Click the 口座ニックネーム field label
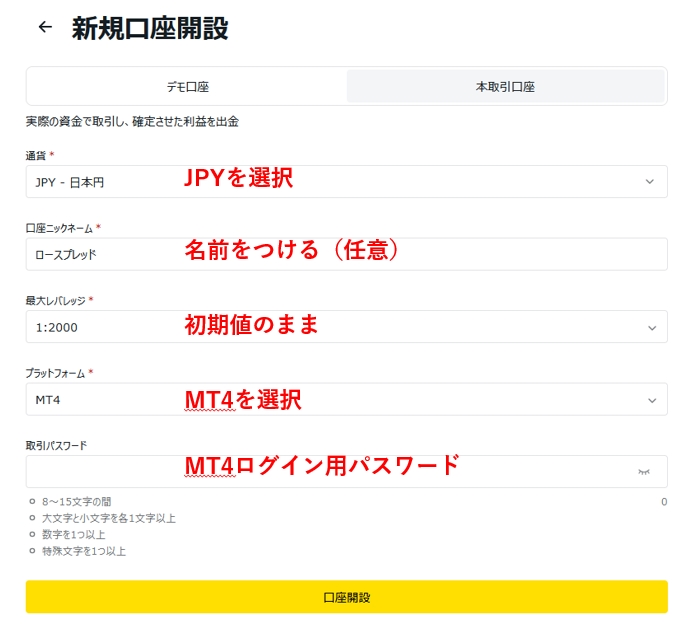This screenshot has height=624, width=683. [x=59, y=228]
